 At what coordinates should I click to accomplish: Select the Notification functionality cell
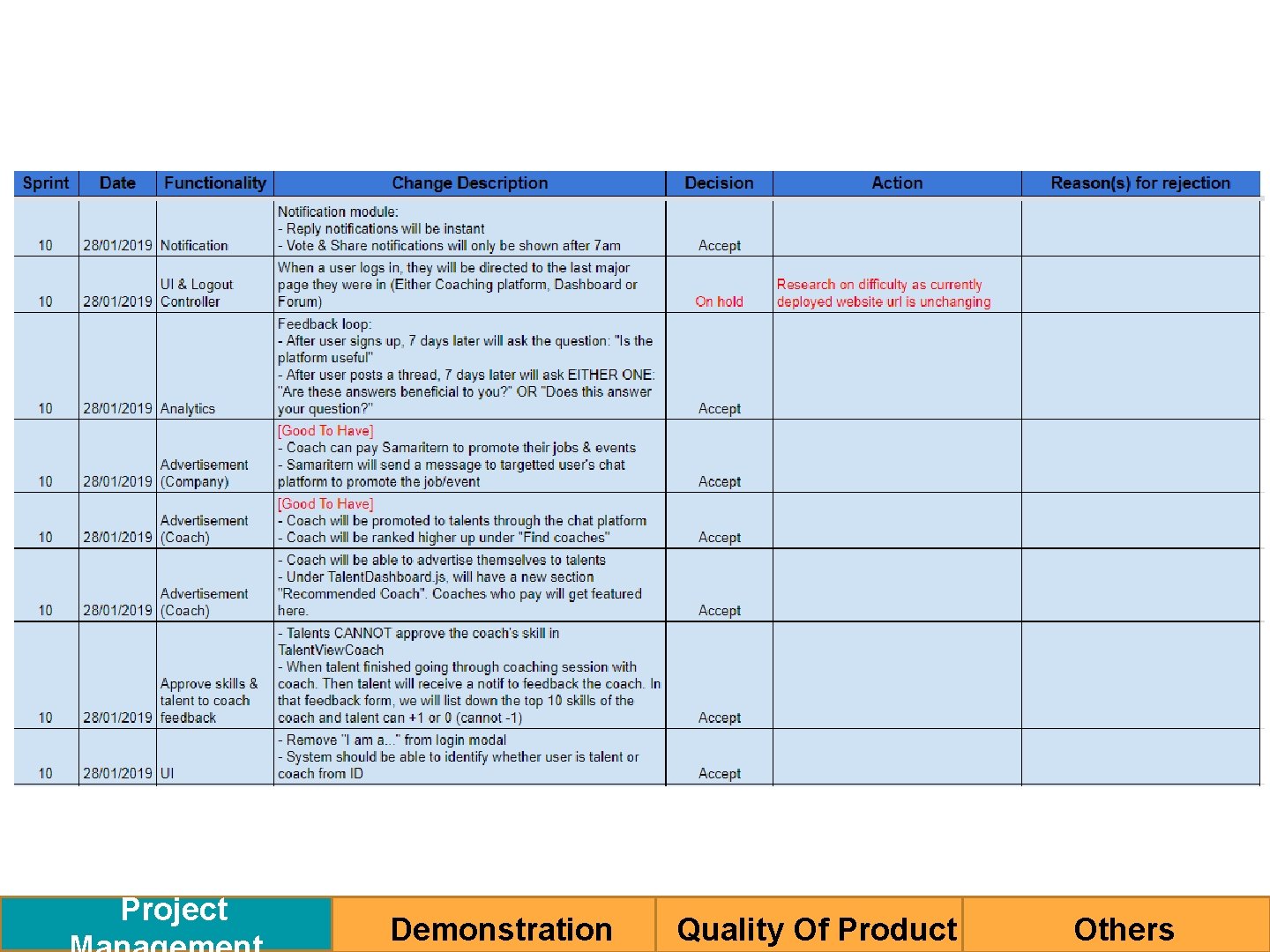pyautogui.click(x=215, y=228)
